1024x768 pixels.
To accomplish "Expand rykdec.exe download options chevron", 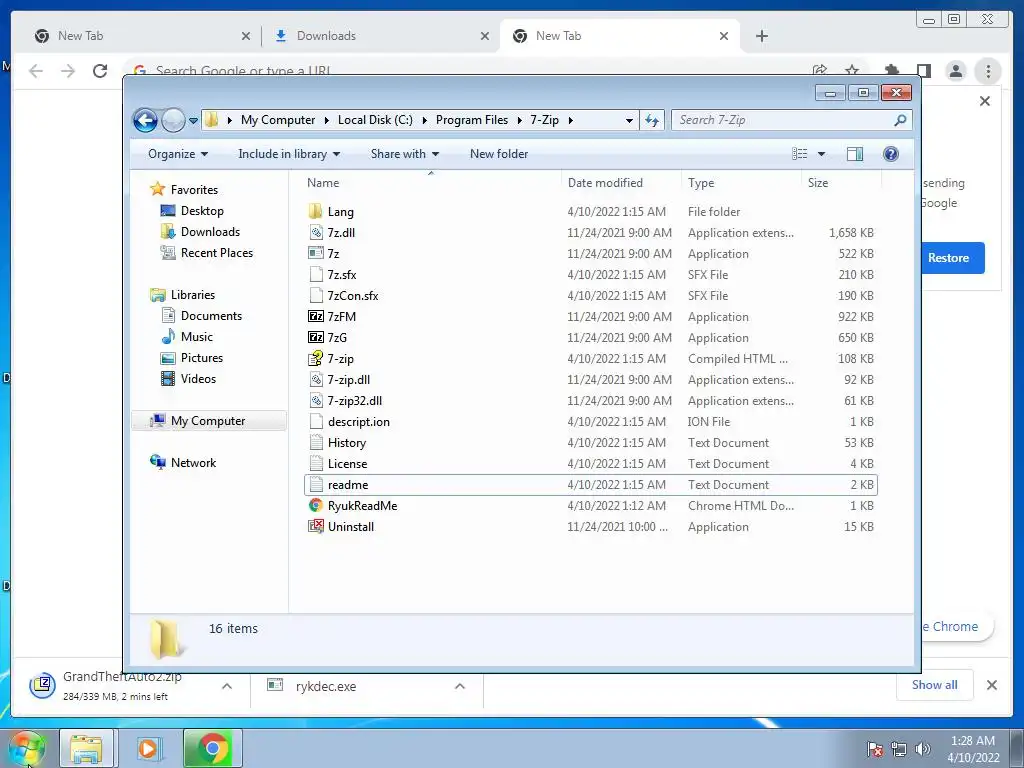I will click(x=460, y=686).
